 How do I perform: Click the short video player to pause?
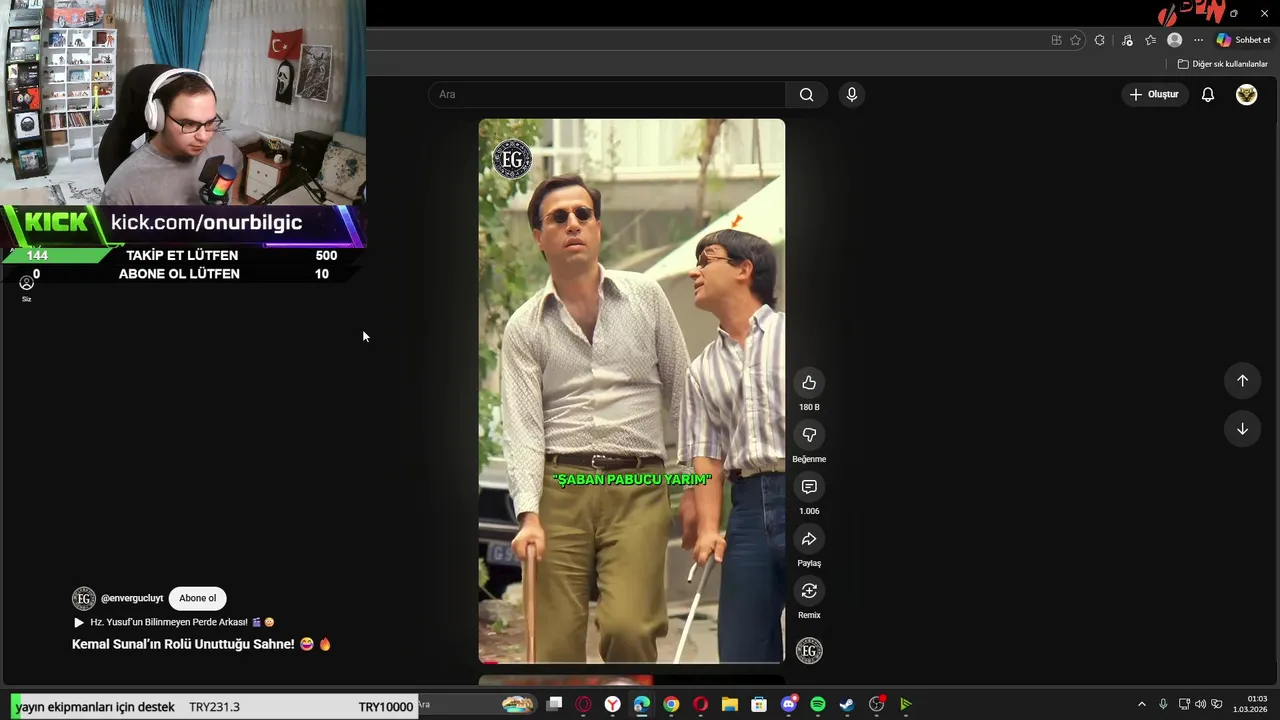tap(631, 390)
